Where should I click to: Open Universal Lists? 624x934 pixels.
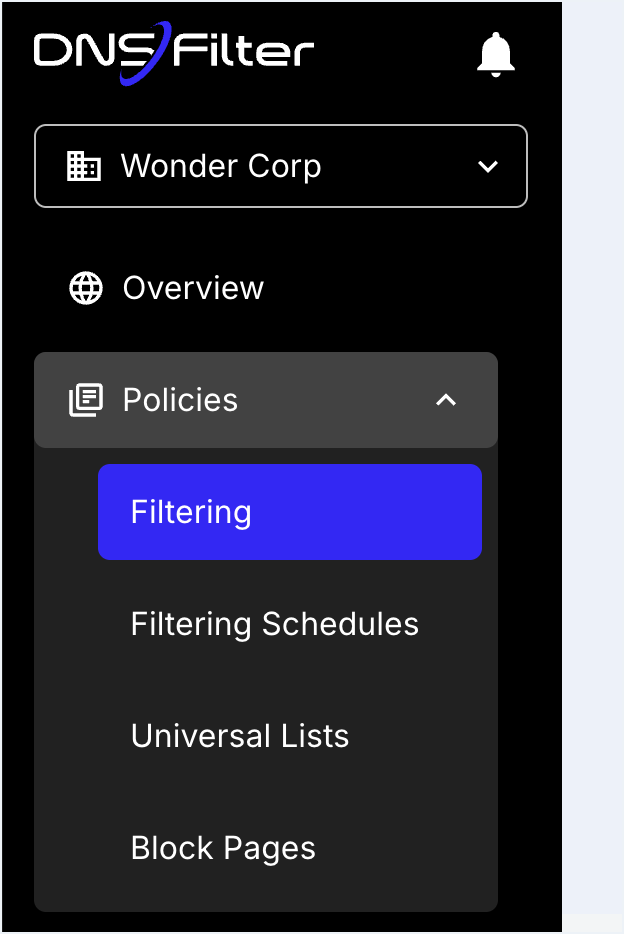(240, 736)
